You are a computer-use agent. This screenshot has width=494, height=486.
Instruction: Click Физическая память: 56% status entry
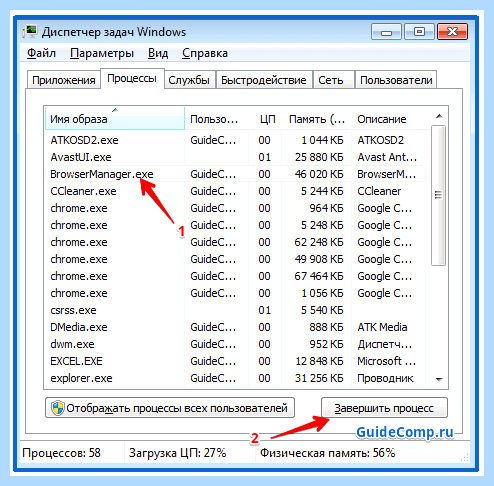tap(328, 453)
